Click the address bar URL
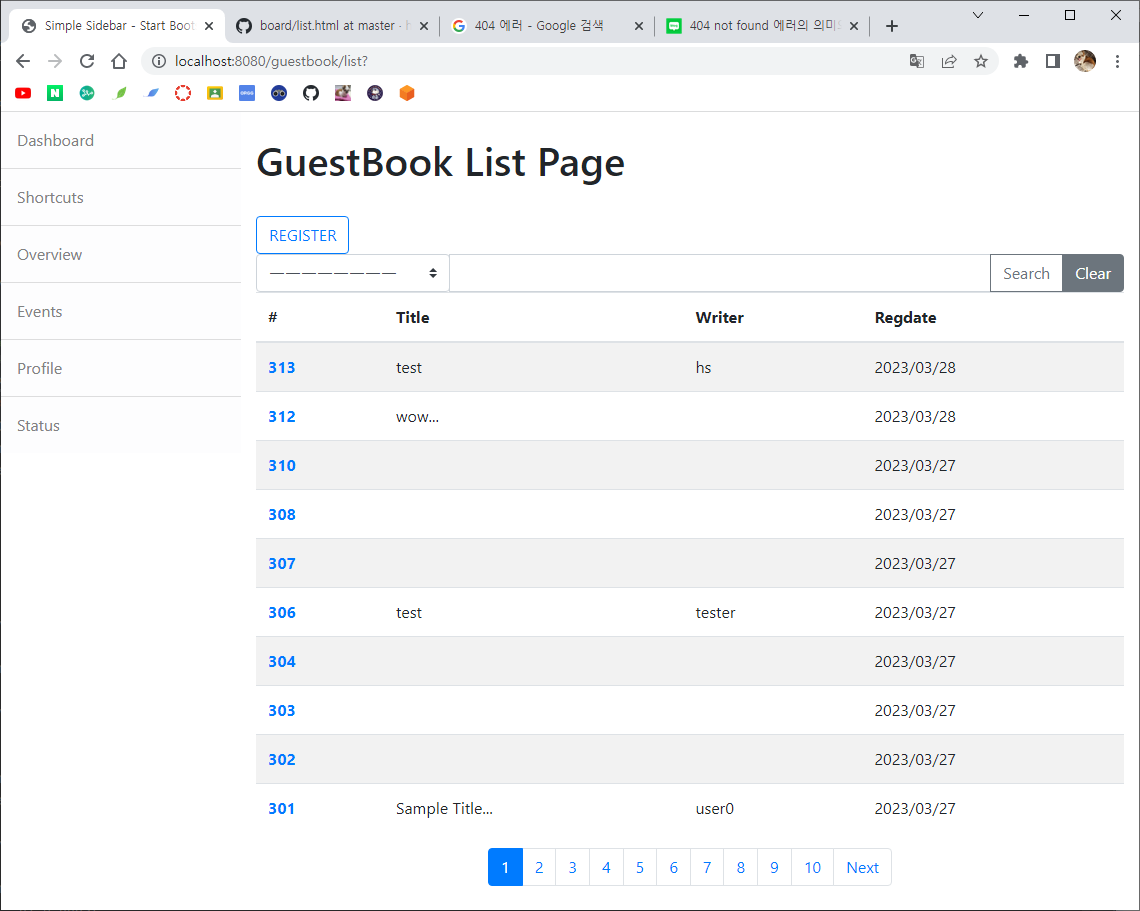The height and width of the screenshot is (911, 1140). 271,61
